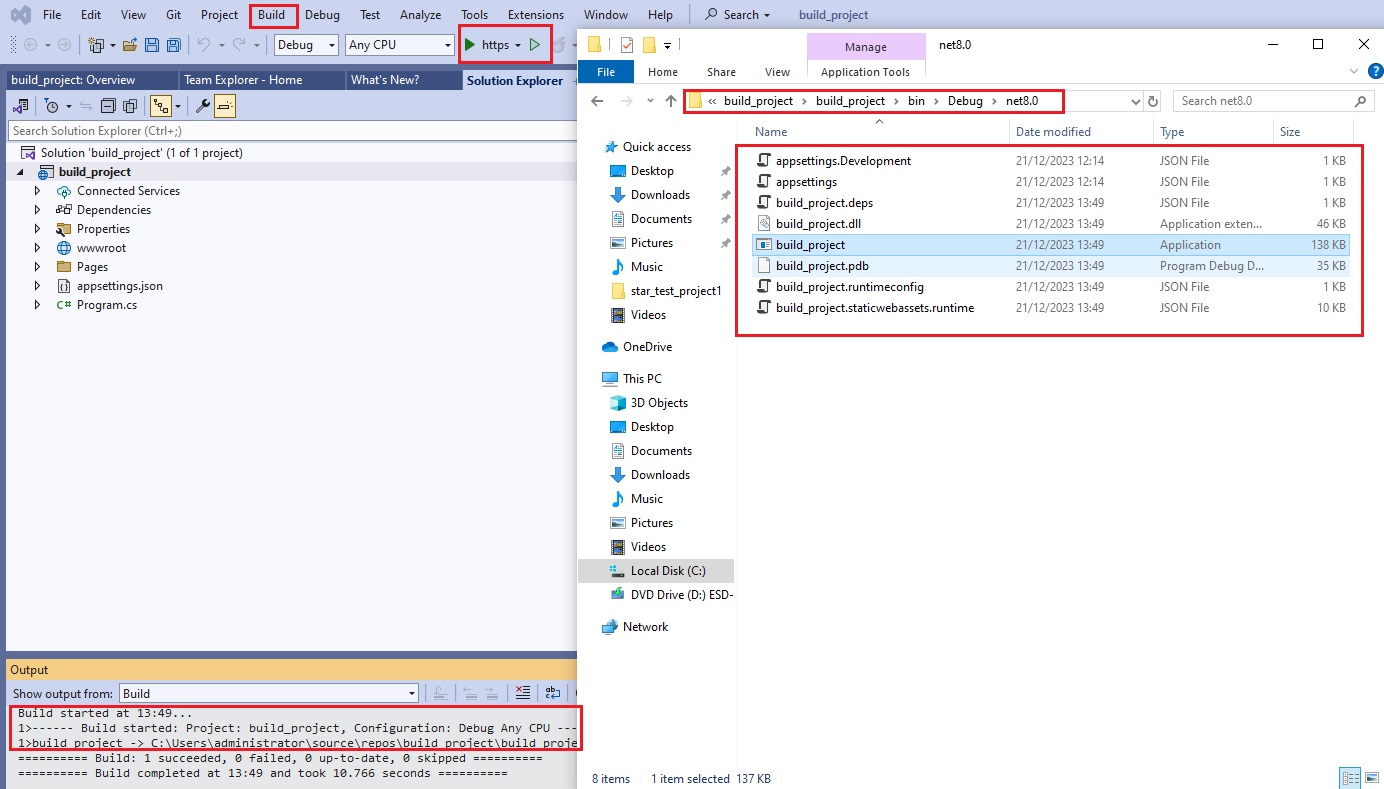The image size is (1384, 789).
Task: Click Start Without Debugging outline play icon
Action: 535,45
